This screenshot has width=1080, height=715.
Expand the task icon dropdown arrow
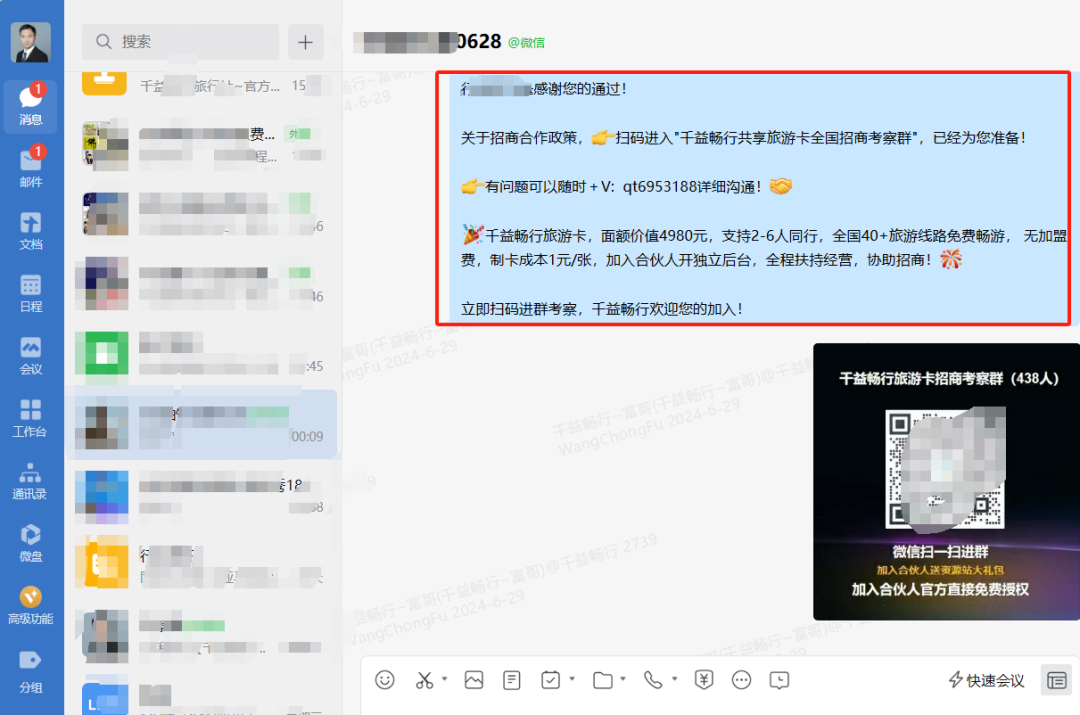tap(572, 679)
